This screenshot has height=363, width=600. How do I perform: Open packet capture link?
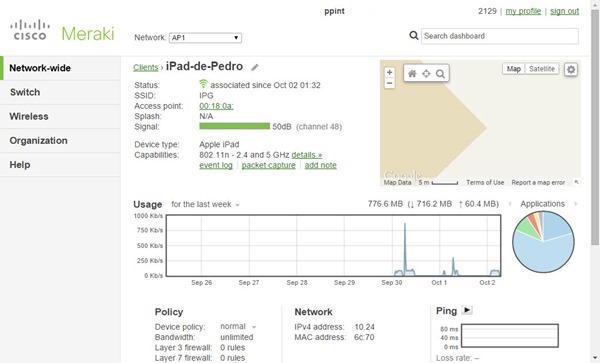click(x=268, y=165)
